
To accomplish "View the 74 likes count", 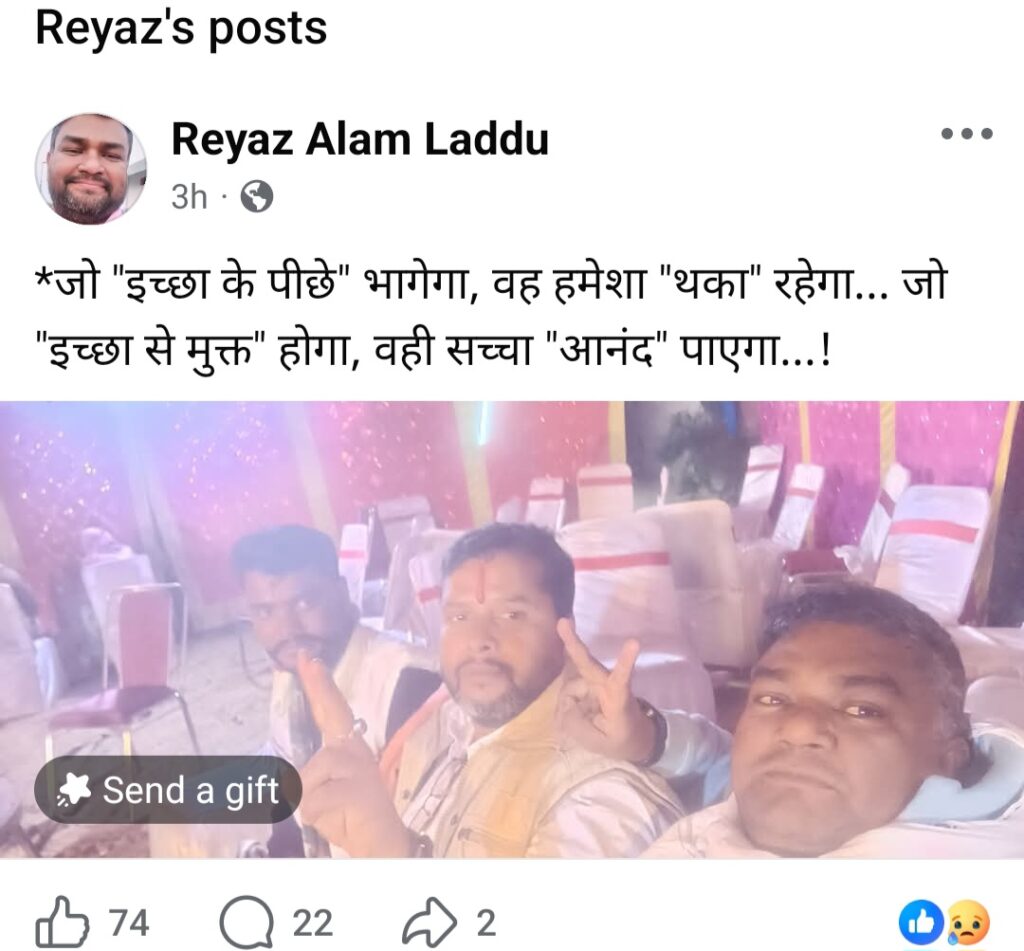I will pos(129,924).
